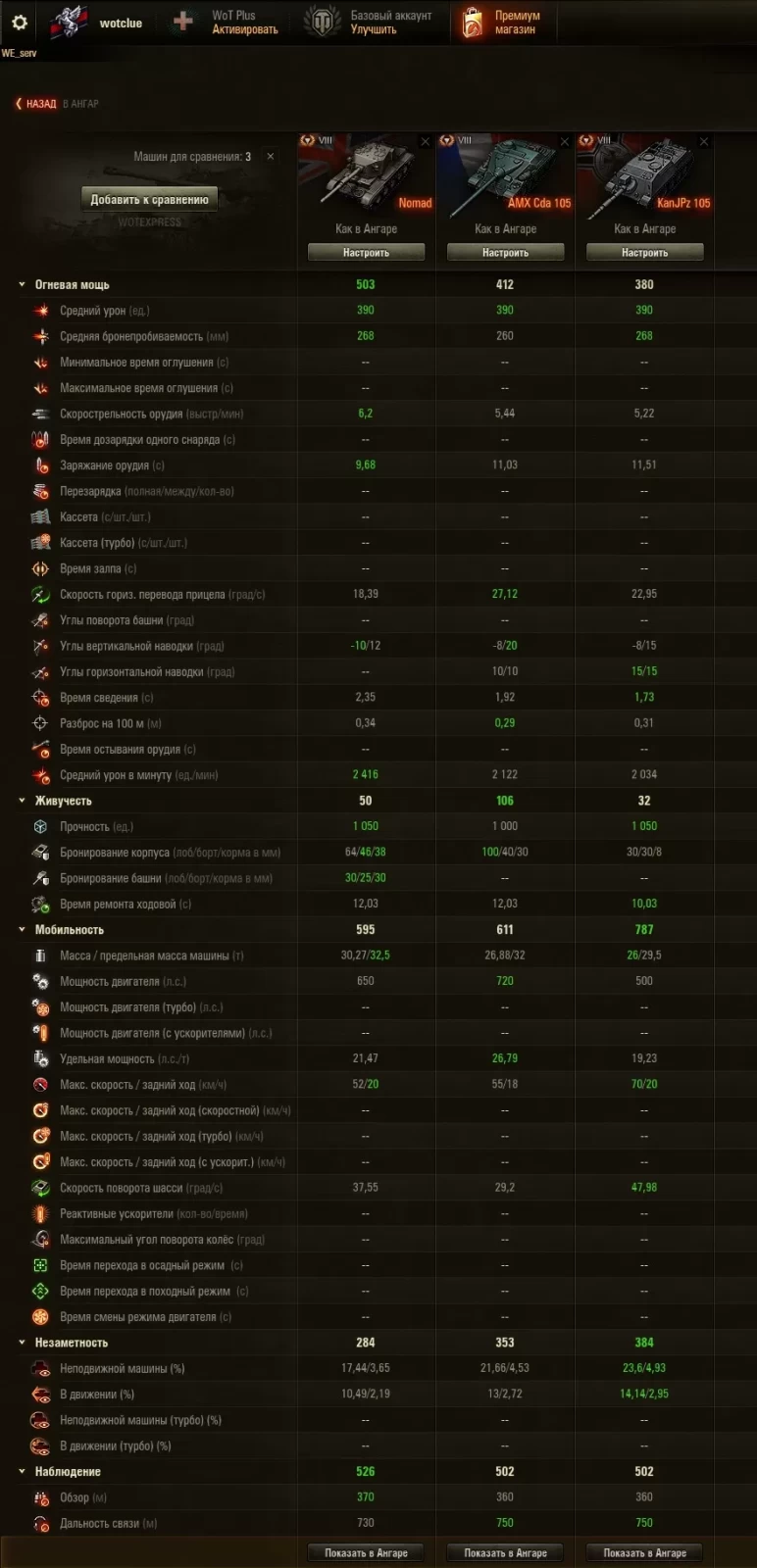Open the Премиум магазин bag icon
This screenshot has height=1568, width=757.
(473, 23)
